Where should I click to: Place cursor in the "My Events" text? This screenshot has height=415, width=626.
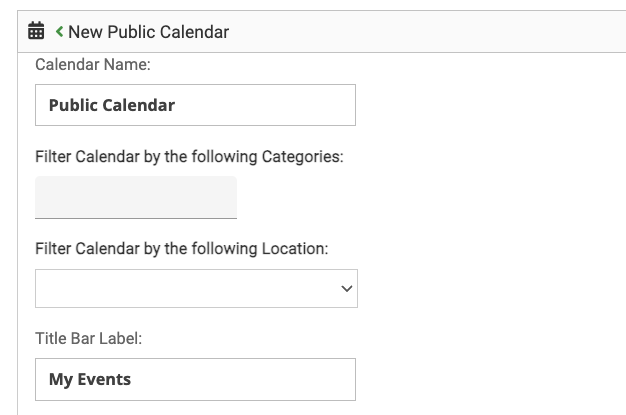coord(90,379)
